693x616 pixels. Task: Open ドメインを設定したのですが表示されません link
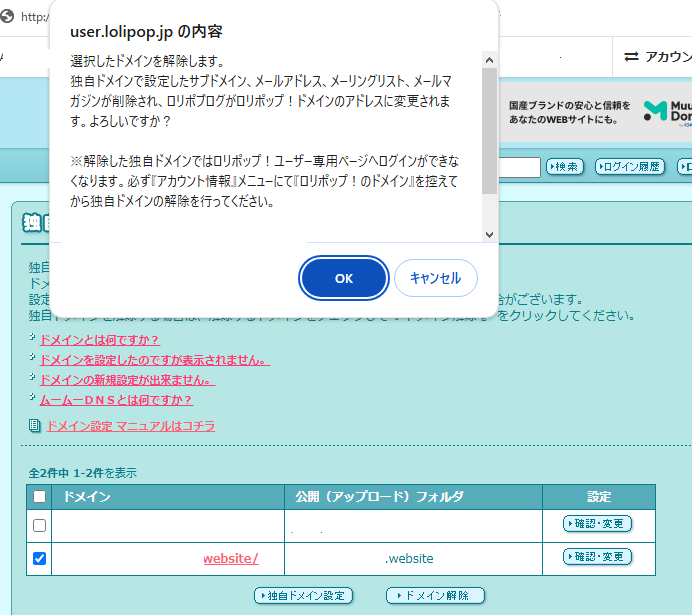coord(154,360)
